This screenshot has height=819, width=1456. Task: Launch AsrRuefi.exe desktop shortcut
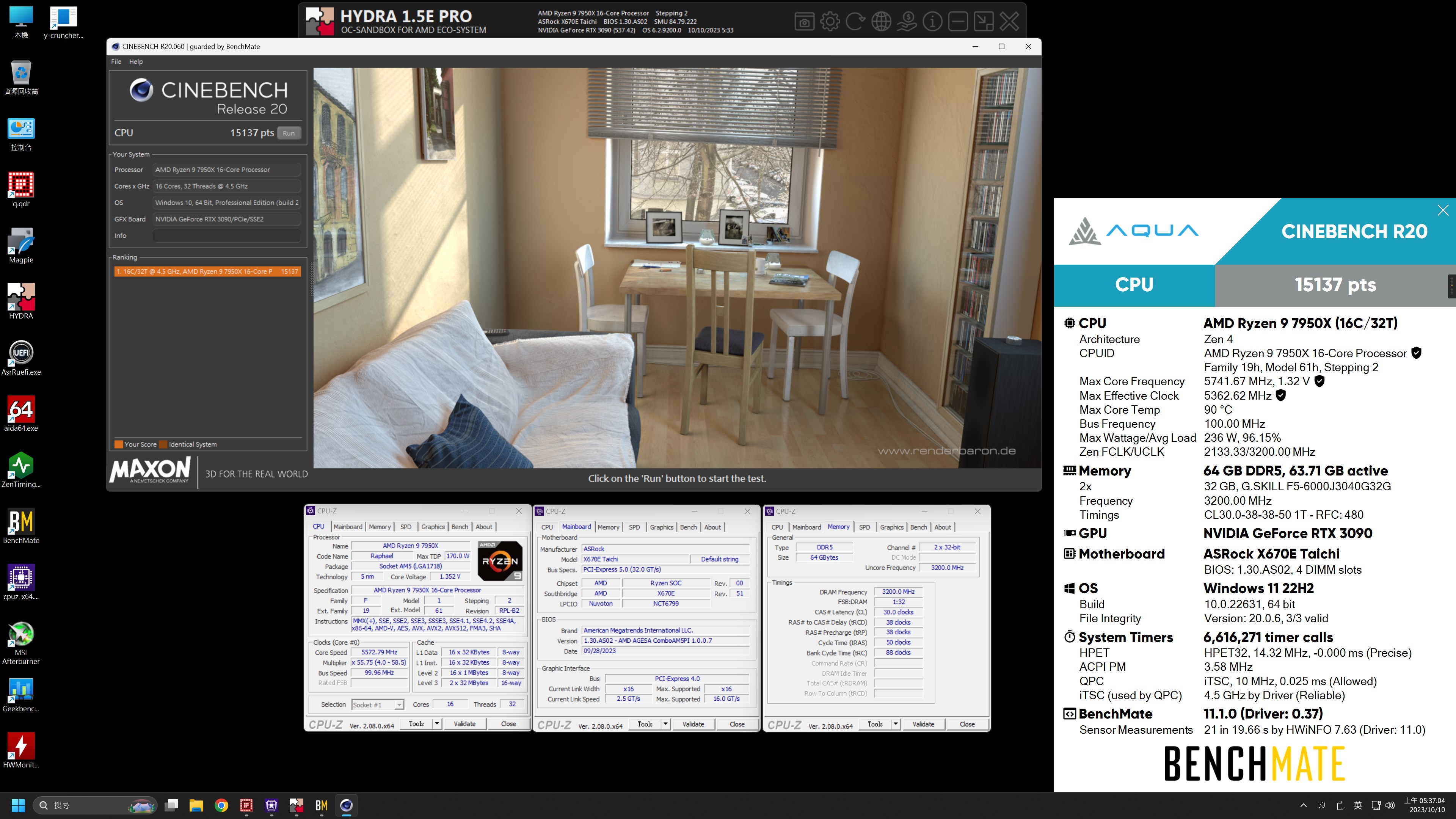click(x=21, y=357)
